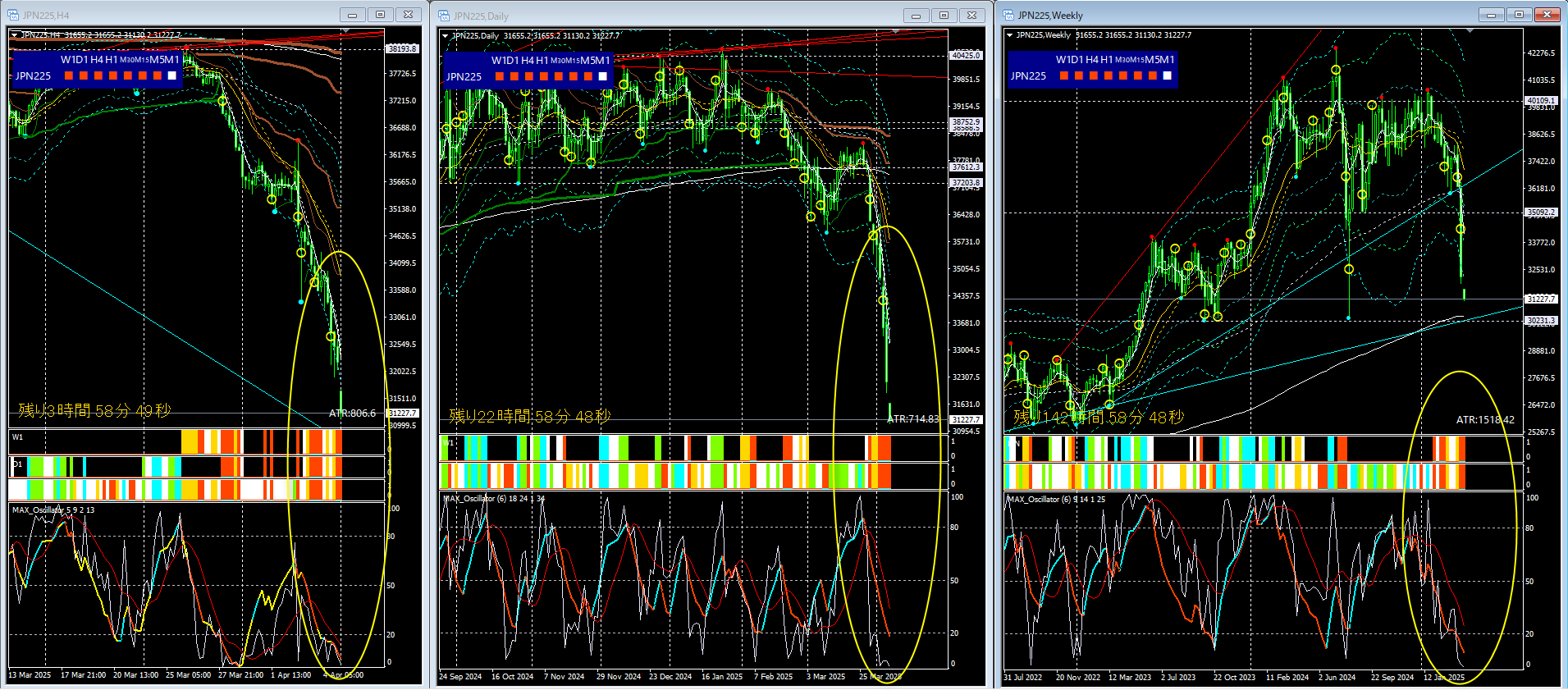1568x690 pixels.
Task: Click the current price 31227.7 label in H4 chart
Action: pos(402,413)
